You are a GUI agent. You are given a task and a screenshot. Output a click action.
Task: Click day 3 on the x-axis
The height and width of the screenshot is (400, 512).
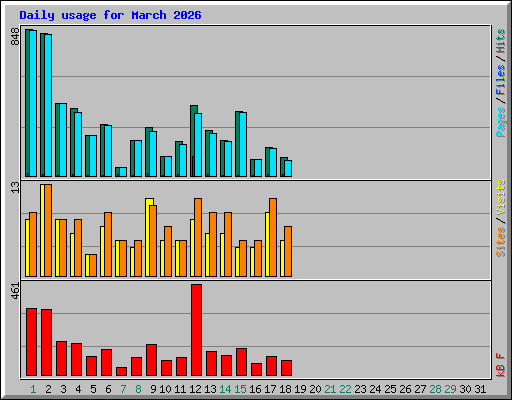(63, 389)
